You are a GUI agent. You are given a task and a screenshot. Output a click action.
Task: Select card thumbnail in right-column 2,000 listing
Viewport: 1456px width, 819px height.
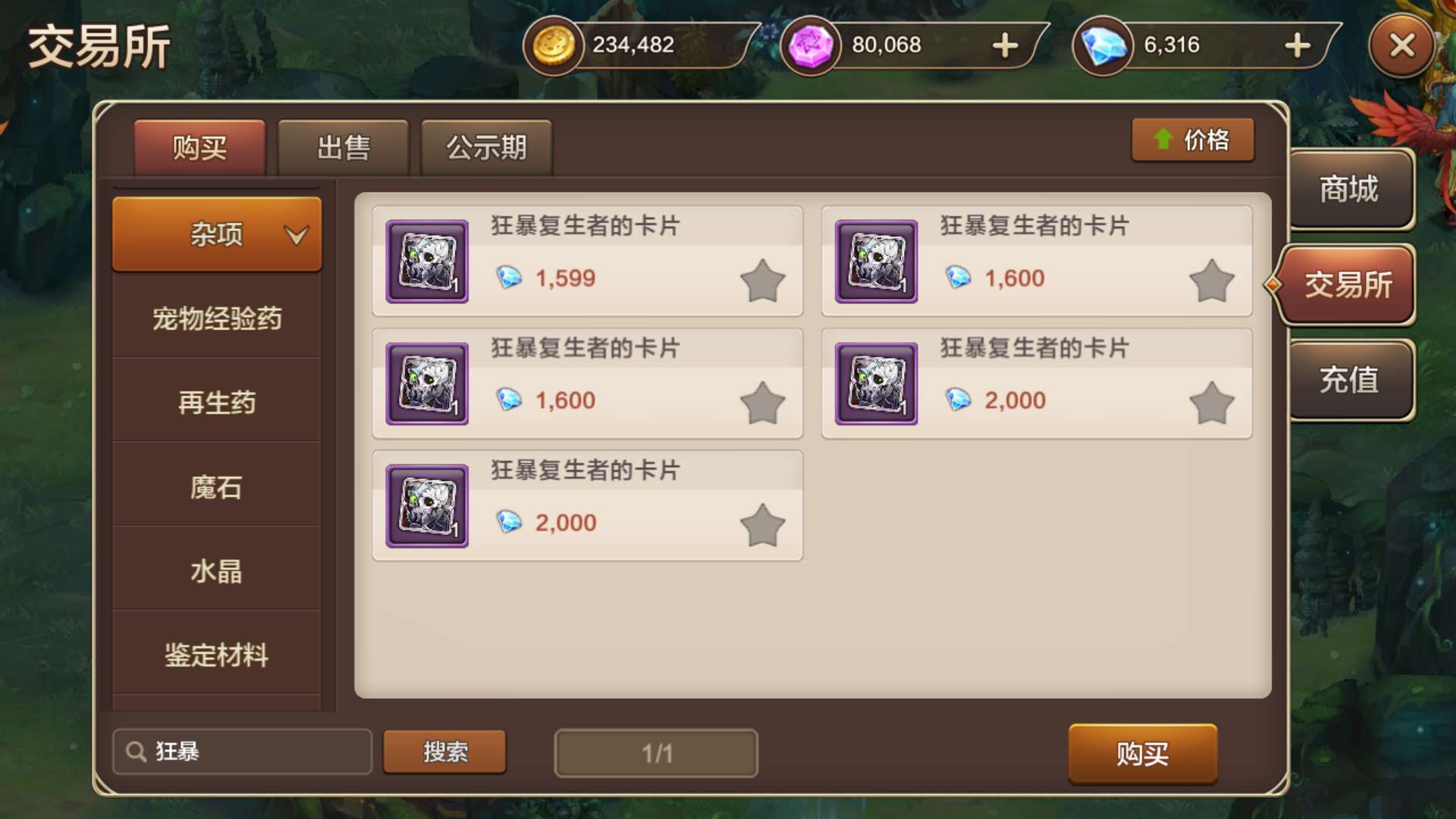pos(876,384)
